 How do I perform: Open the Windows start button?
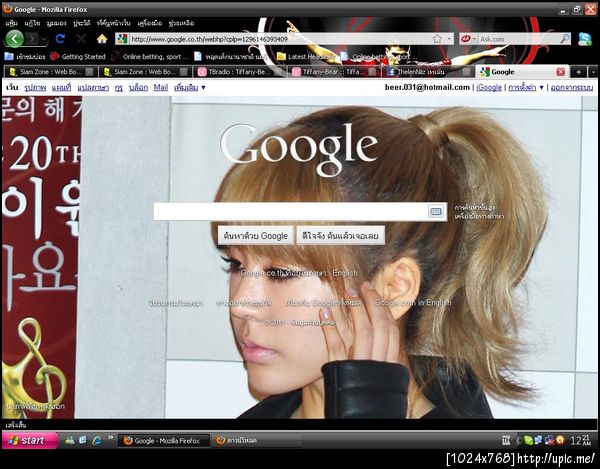coord(30,440)
